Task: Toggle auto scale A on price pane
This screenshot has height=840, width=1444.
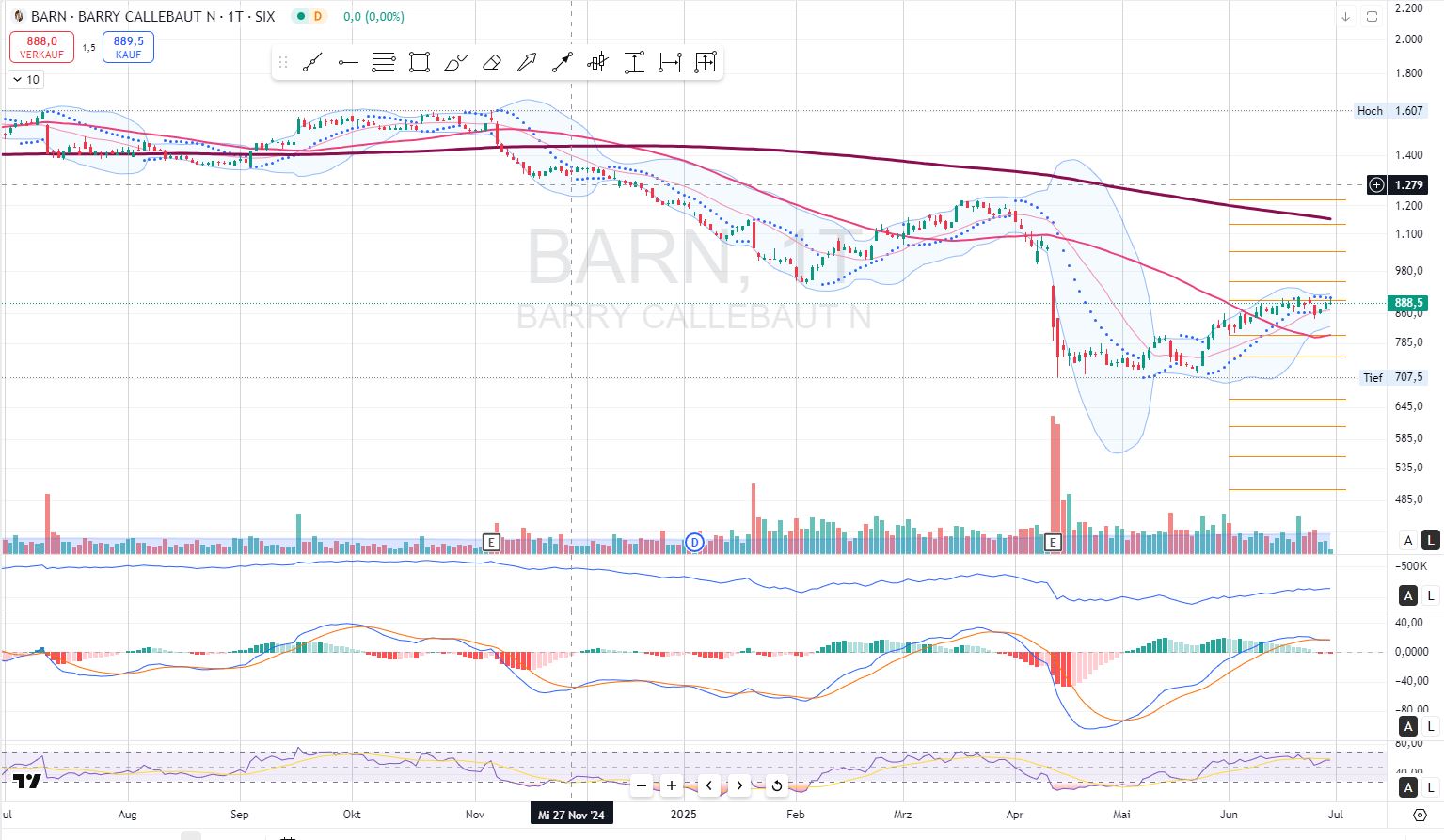Action: click(x=1408, y=540)
